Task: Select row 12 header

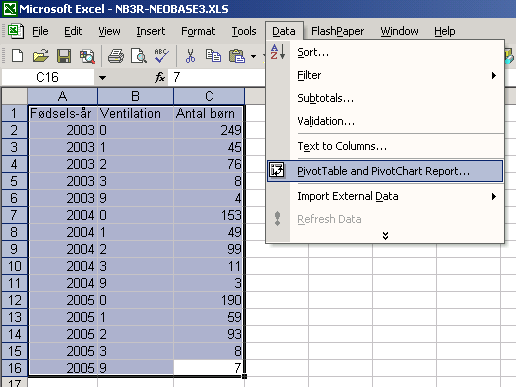Action: point(15,300)
